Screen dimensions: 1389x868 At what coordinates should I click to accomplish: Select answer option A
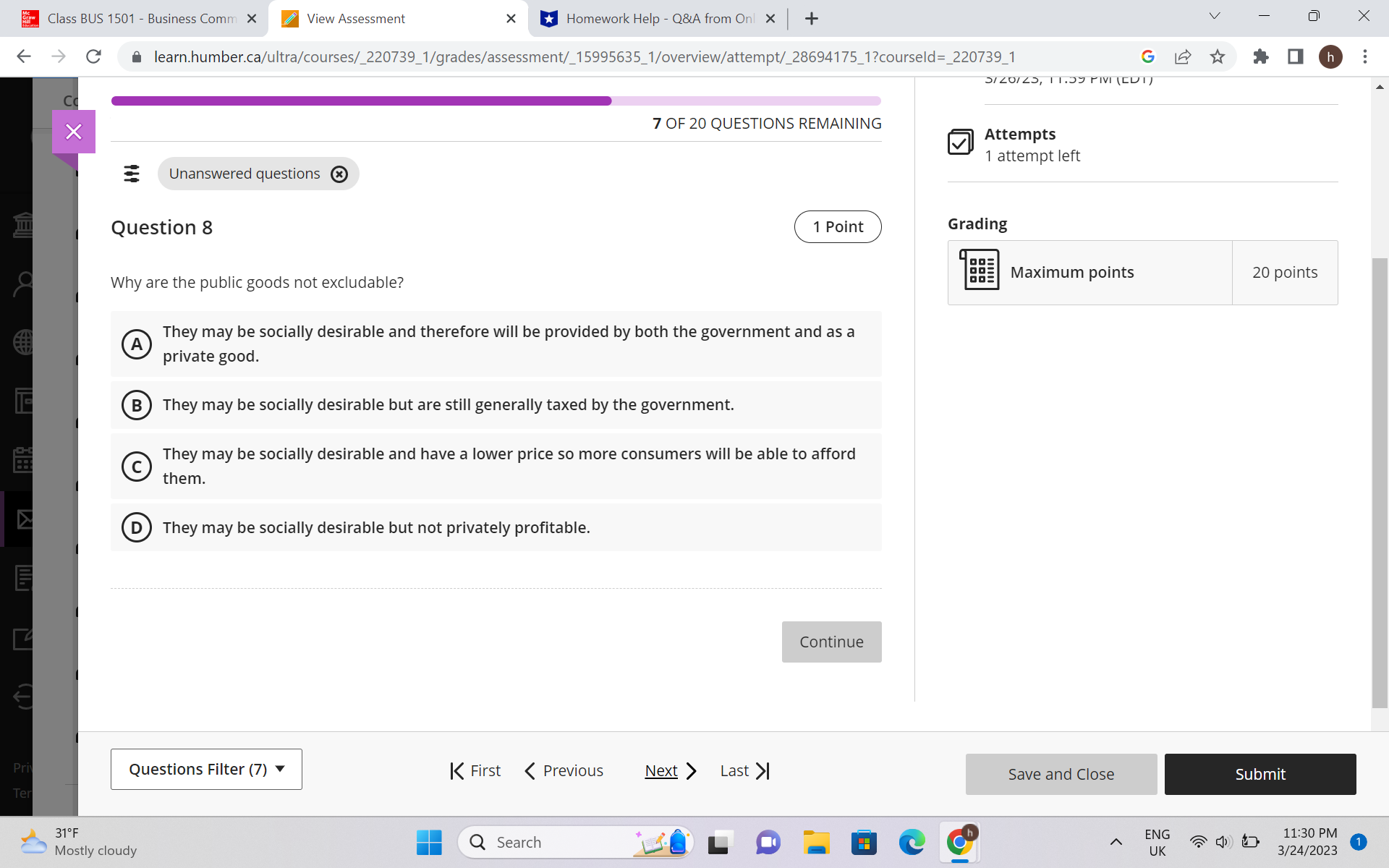[x=137, y=344]
